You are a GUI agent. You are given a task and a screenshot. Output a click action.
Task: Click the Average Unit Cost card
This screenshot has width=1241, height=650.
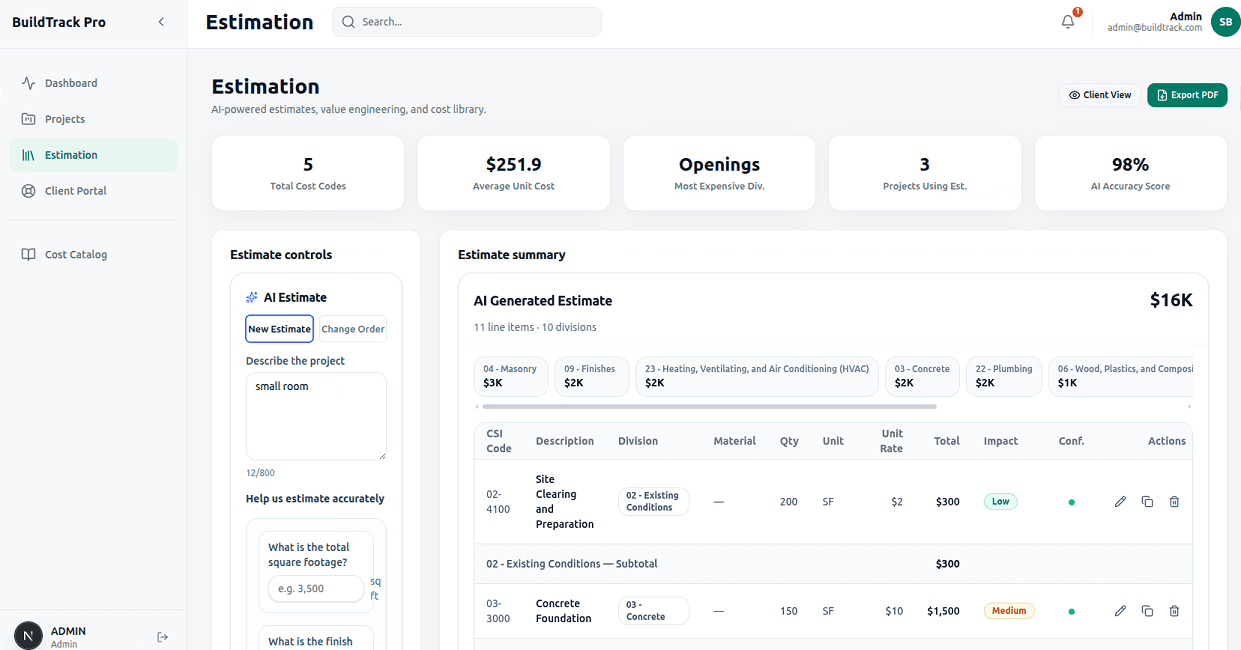[x=514, y=173]
